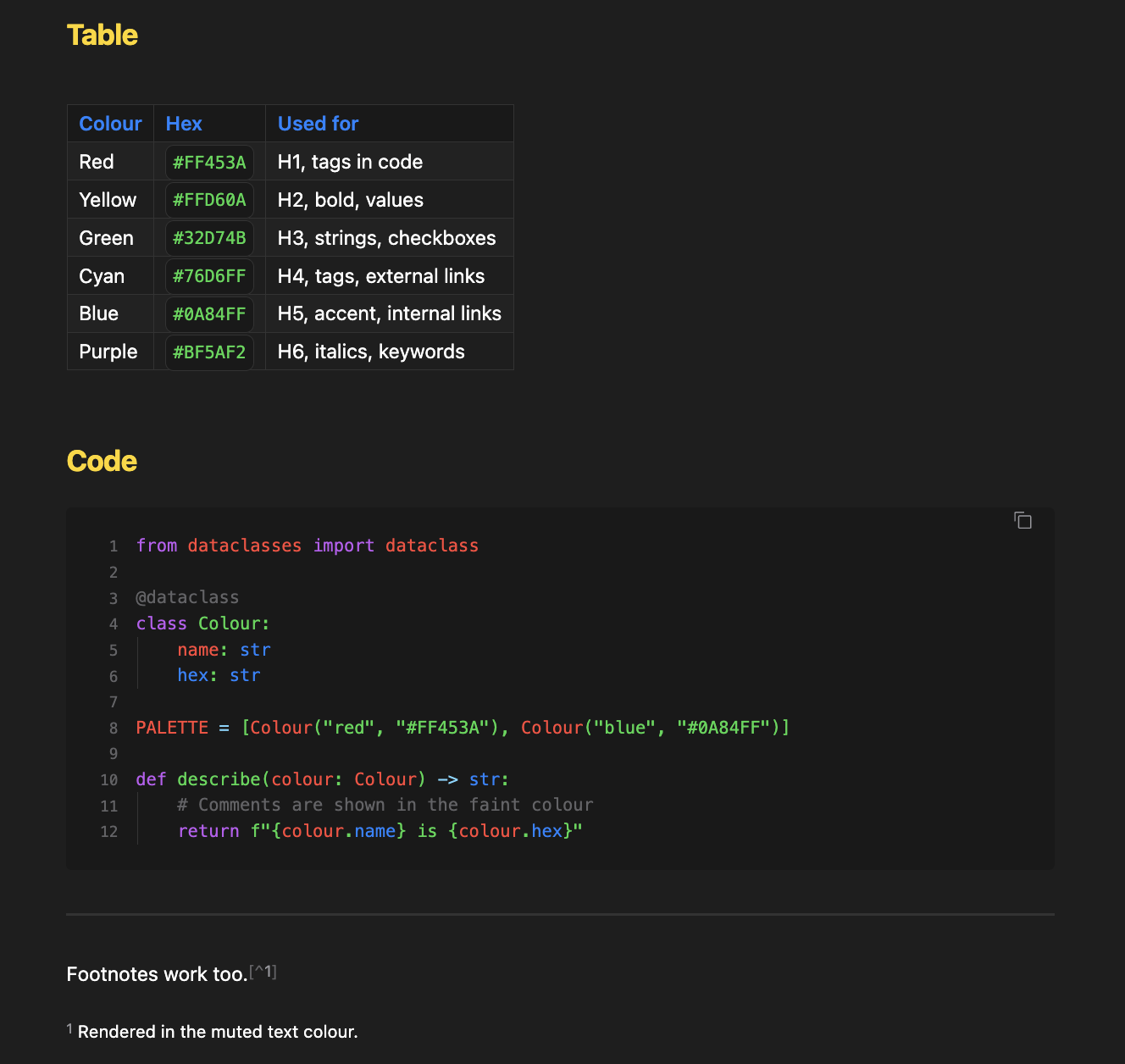Screen dimensions: 1125x1064
Task: Select the 'H6, italics, keywords' cell
Action: (x=390, y=352)
